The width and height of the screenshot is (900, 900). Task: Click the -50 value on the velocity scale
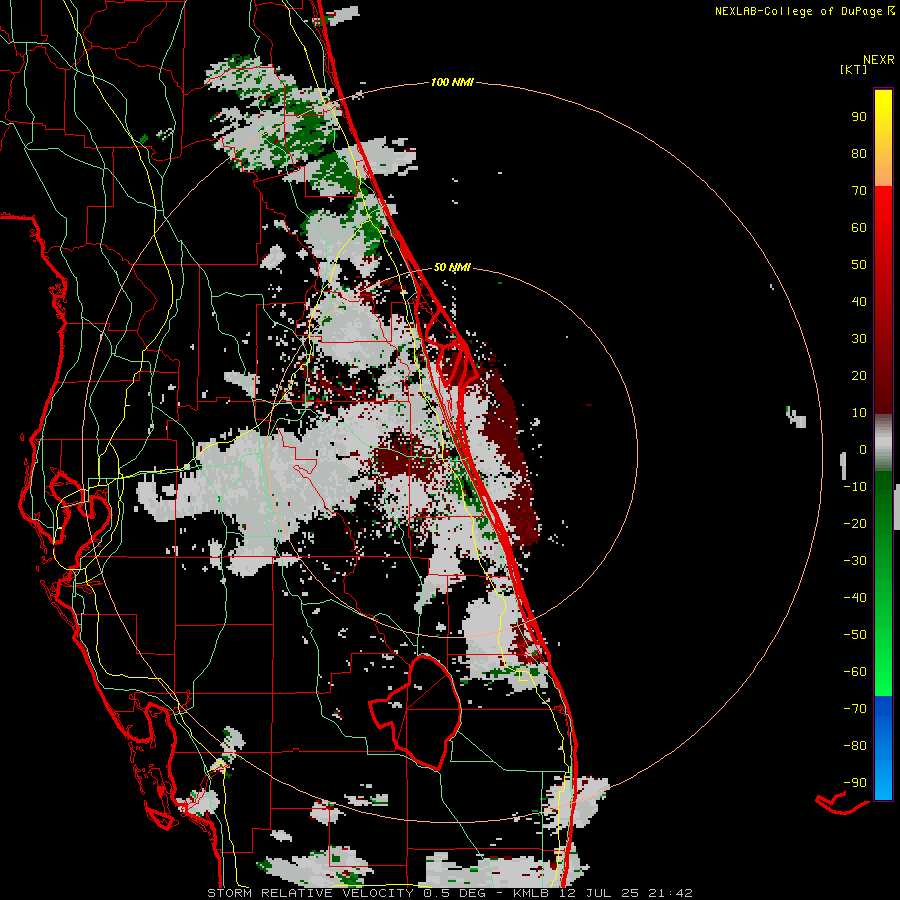click(855, 635)
